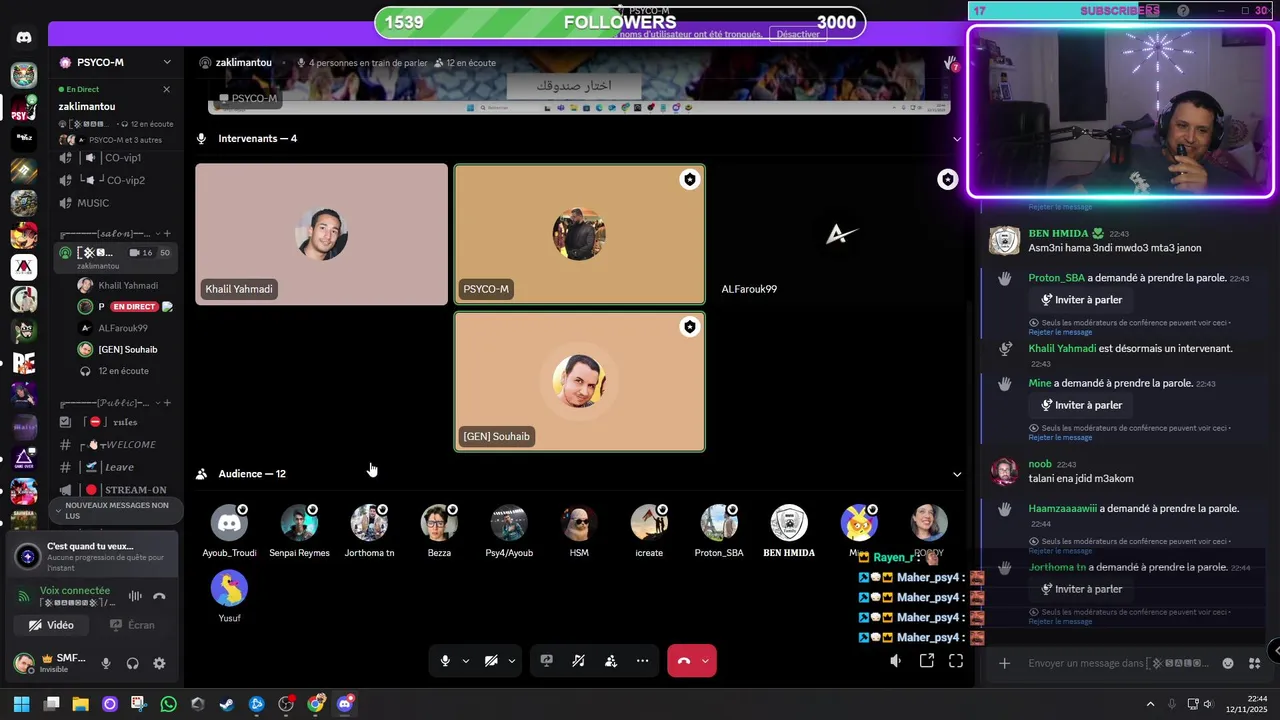Screen dimensions: 1280x720
Task: Reject message under Proton_SBA request
Action: (x=1060, y=332)
